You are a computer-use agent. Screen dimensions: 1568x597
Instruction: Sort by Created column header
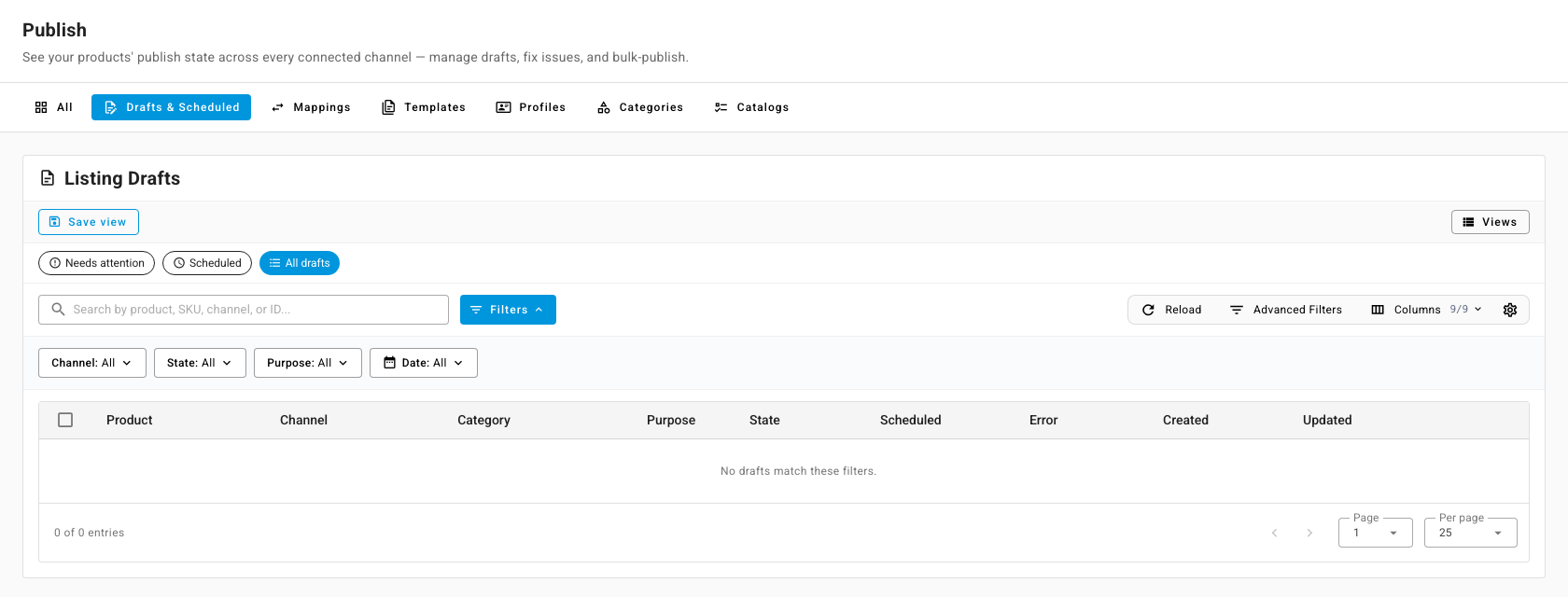(1185, 420)
